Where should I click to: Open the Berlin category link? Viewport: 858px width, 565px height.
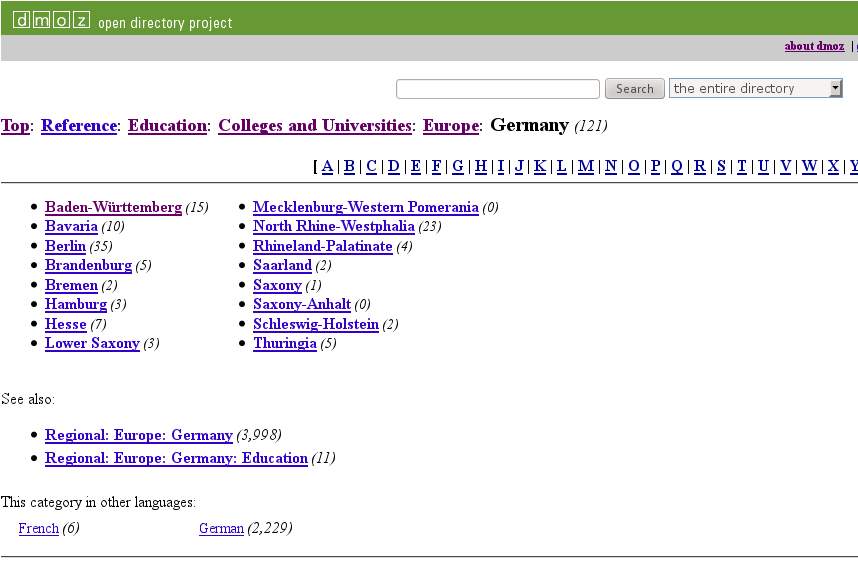tap(65, 246)
